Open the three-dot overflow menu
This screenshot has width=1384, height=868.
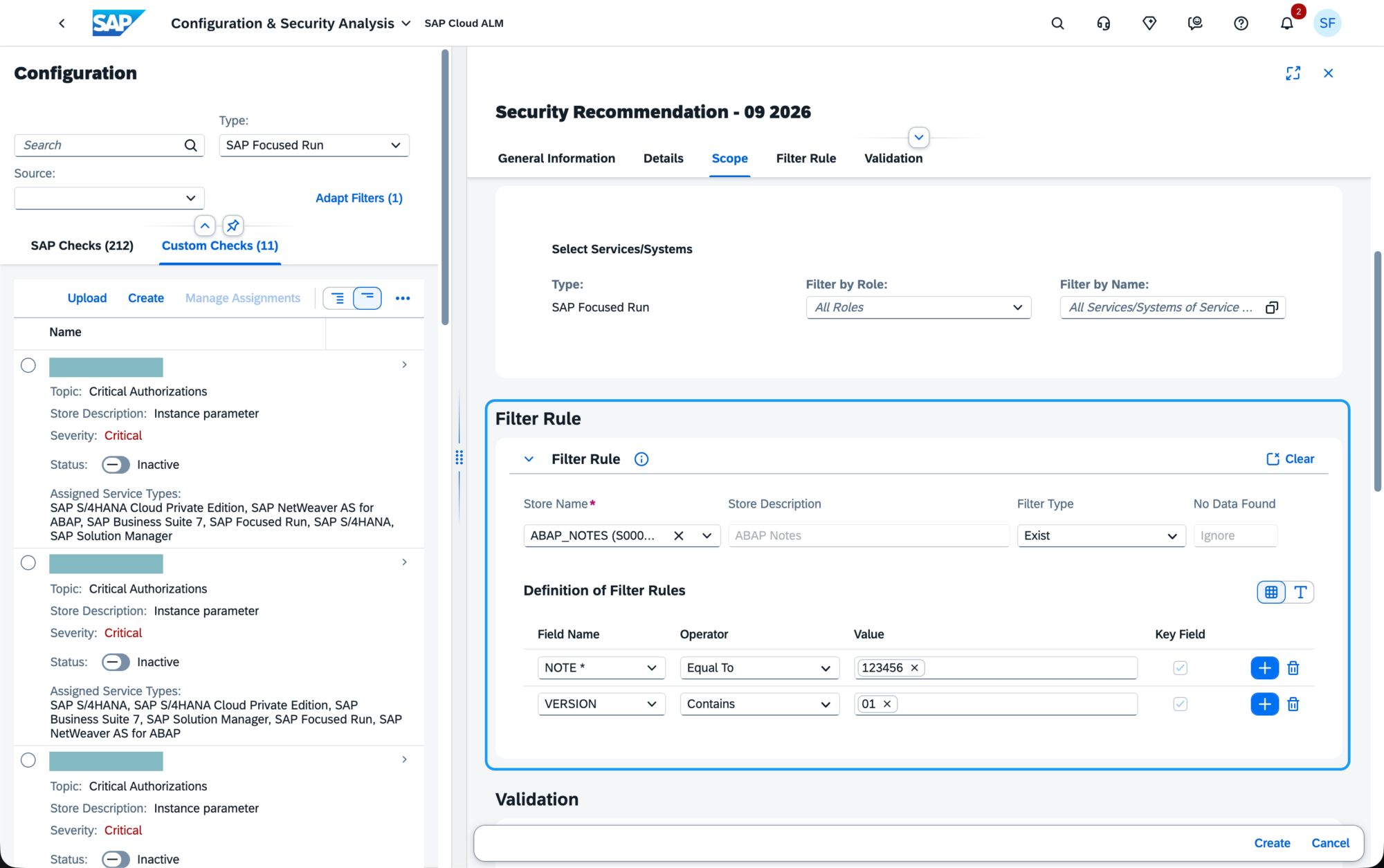click(x=403, y=298)
